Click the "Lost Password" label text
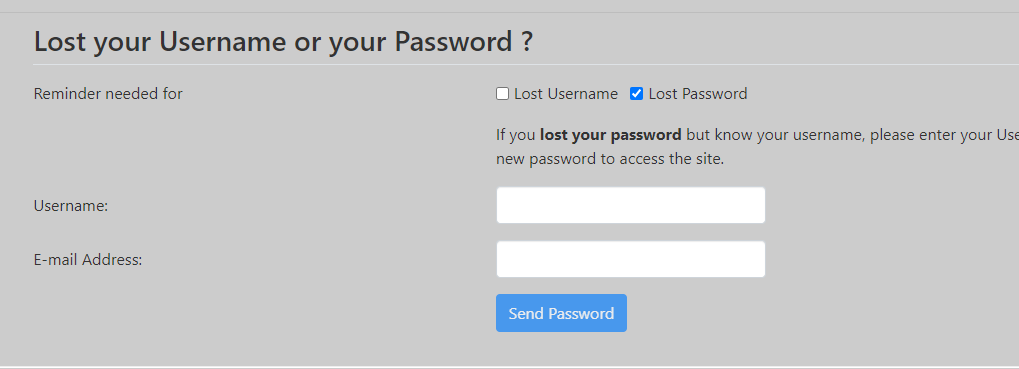This screenshot has width=1019, height=369. [698, 94]
